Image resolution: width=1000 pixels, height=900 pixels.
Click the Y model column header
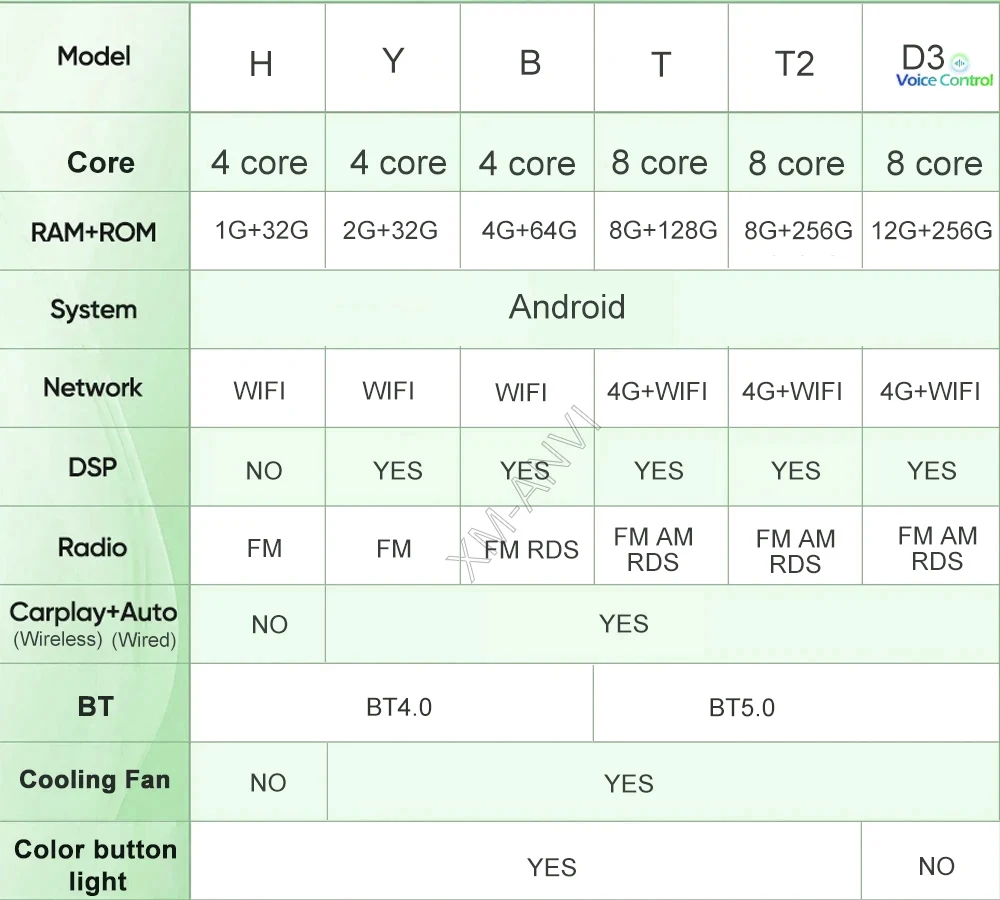tap(393, 62)
